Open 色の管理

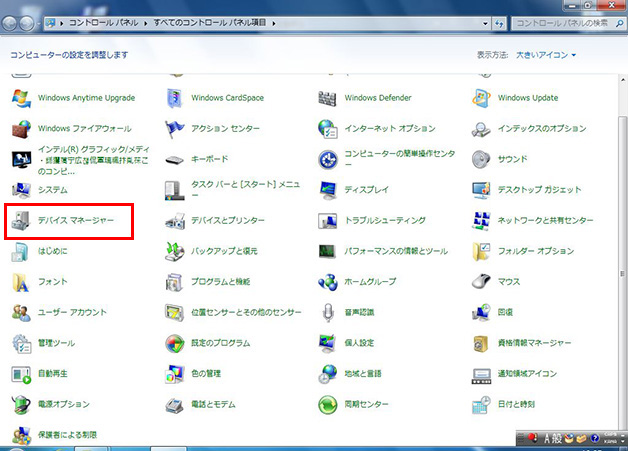coord(193,374)
